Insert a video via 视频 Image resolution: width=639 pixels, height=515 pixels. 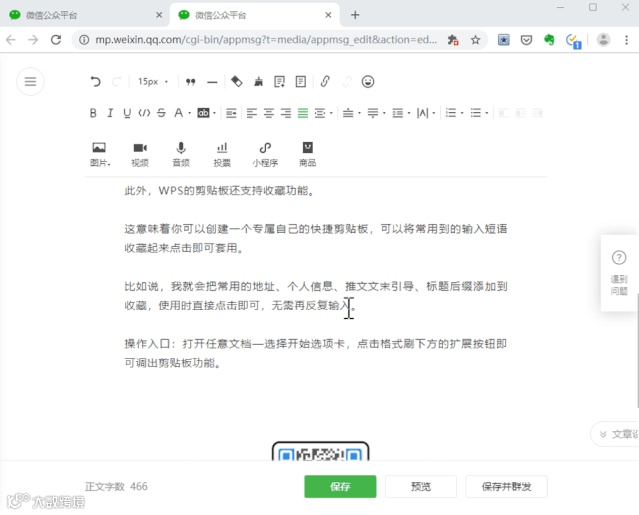coord(140,154)
